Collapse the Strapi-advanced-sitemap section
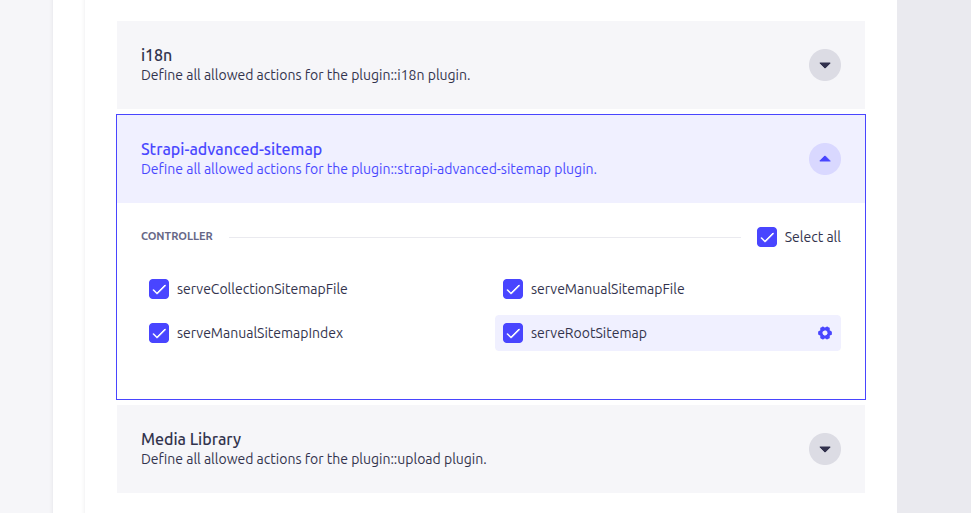Image resolution: width=971 pixels, height=513 pixels. pos(824,159)
